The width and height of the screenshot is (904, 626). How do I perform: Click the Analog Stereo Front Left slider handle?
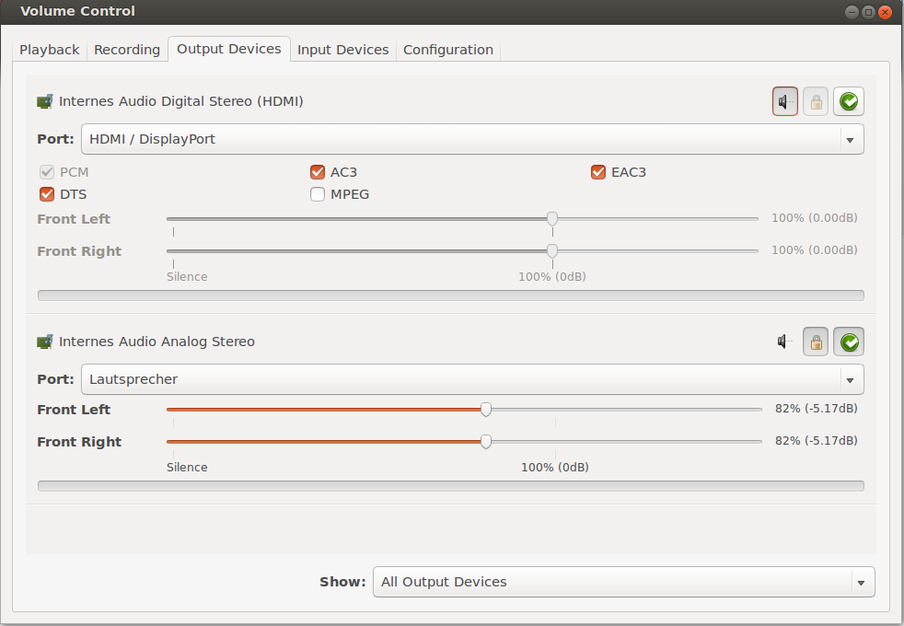(486, 409)
